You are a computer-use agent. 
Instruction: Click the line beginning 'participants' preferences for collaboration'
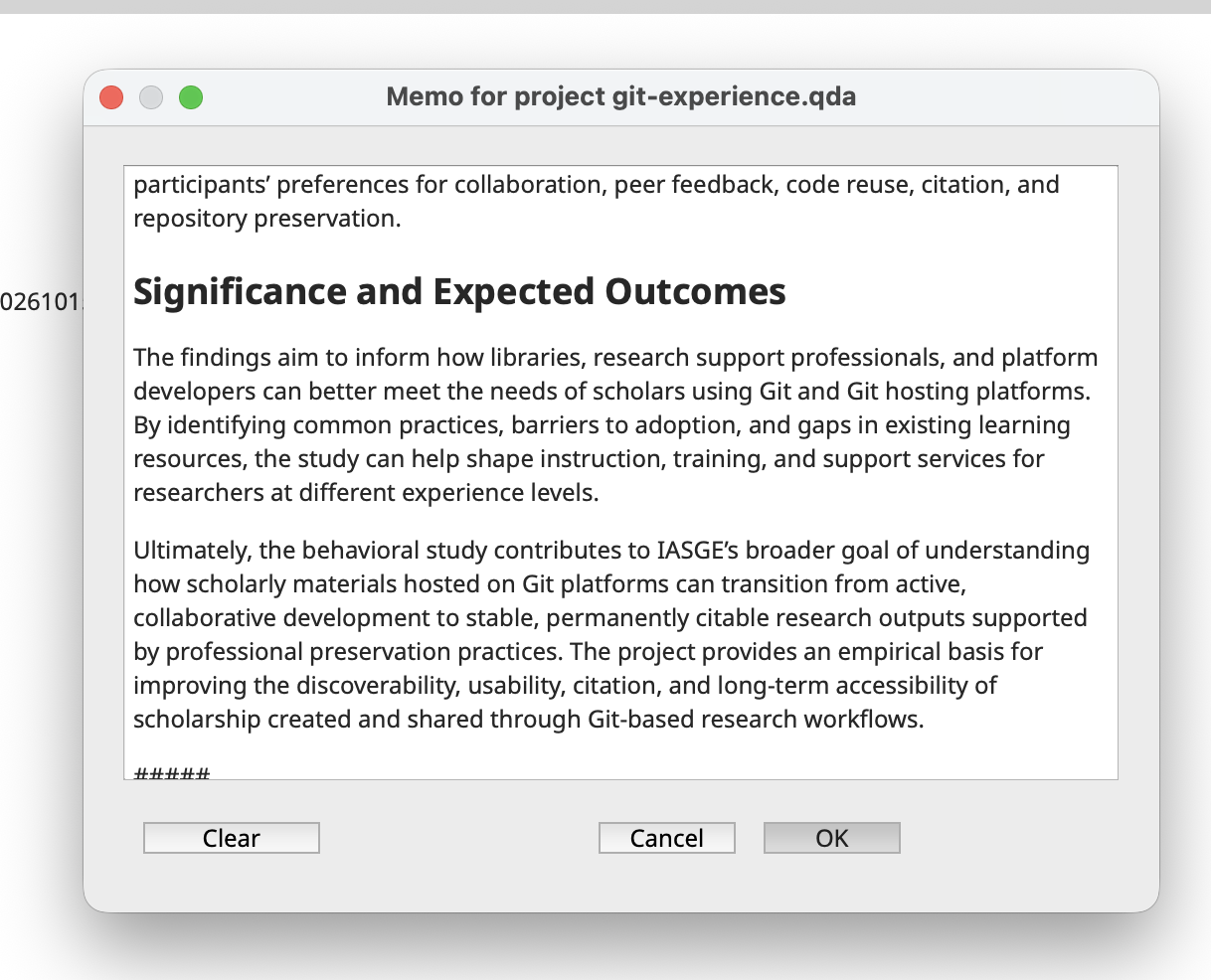point(597,185)
